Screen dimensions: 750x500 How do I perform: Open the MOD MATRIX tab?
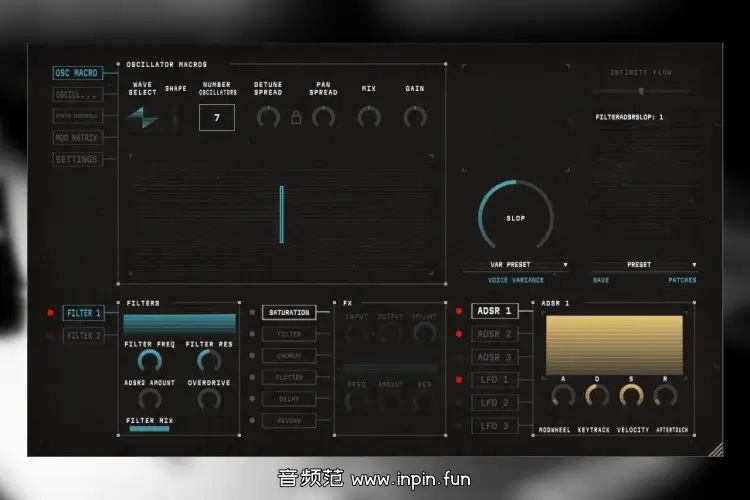coord(77,138)
